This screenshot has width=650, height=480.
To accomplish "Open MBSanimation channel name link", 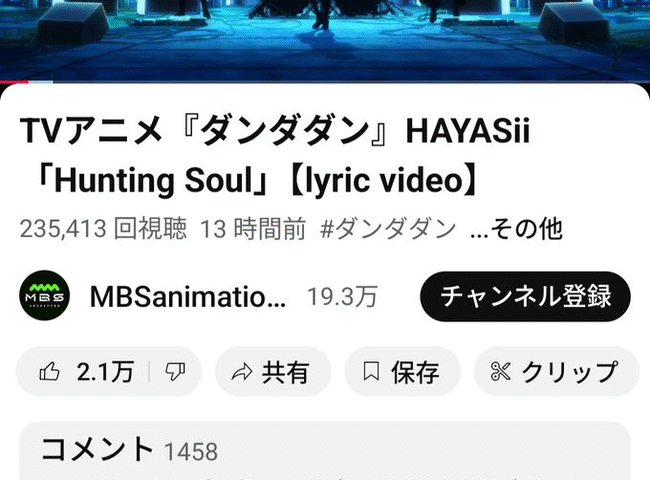I will tap(188, 296).
